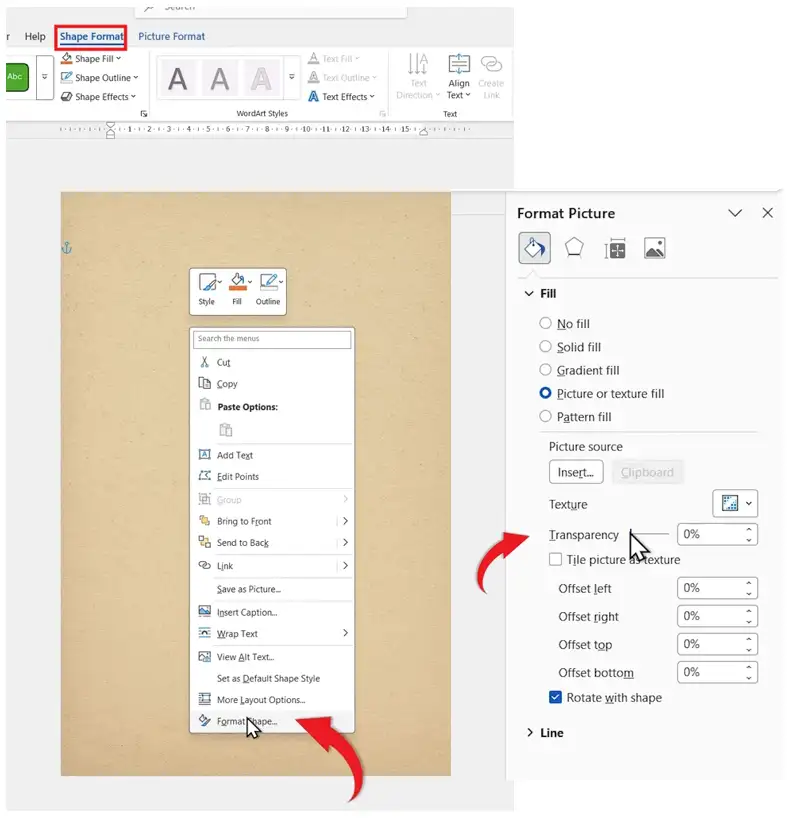Image resolution: width=792 pixels, height=818 pixels.
Task: Select the Layout & Properties tab icon
Action: (615, 248)
